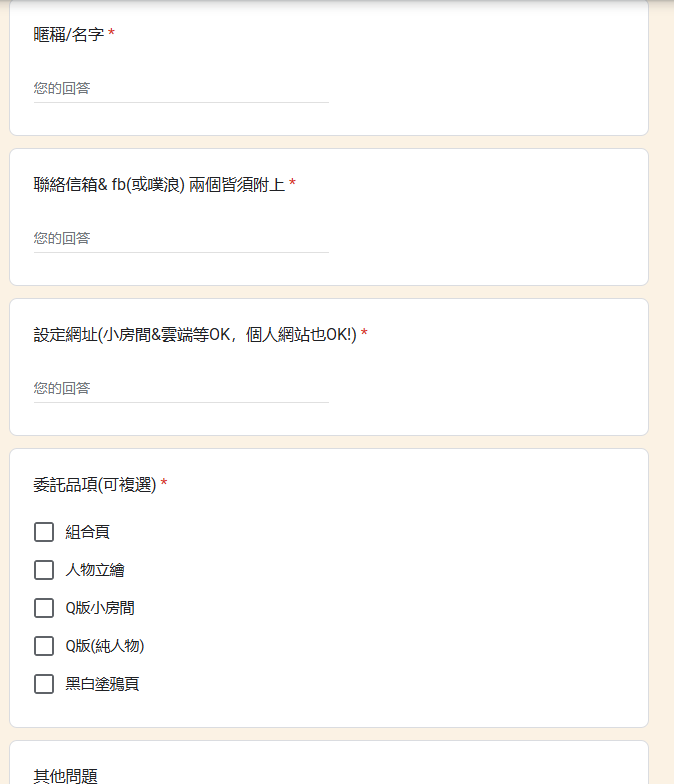Tick the 組合頁 checkbox
Image resolution: width=674 pixels, height=784 pixels.
click(x=44, y=532)
